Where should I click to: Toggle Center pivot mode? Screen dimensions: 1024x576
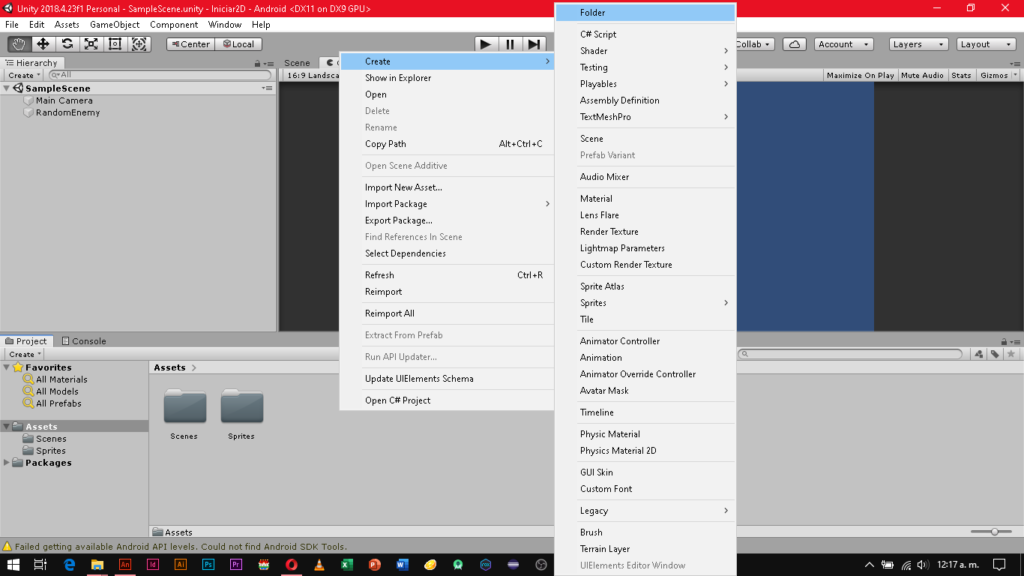pos(190,44)
